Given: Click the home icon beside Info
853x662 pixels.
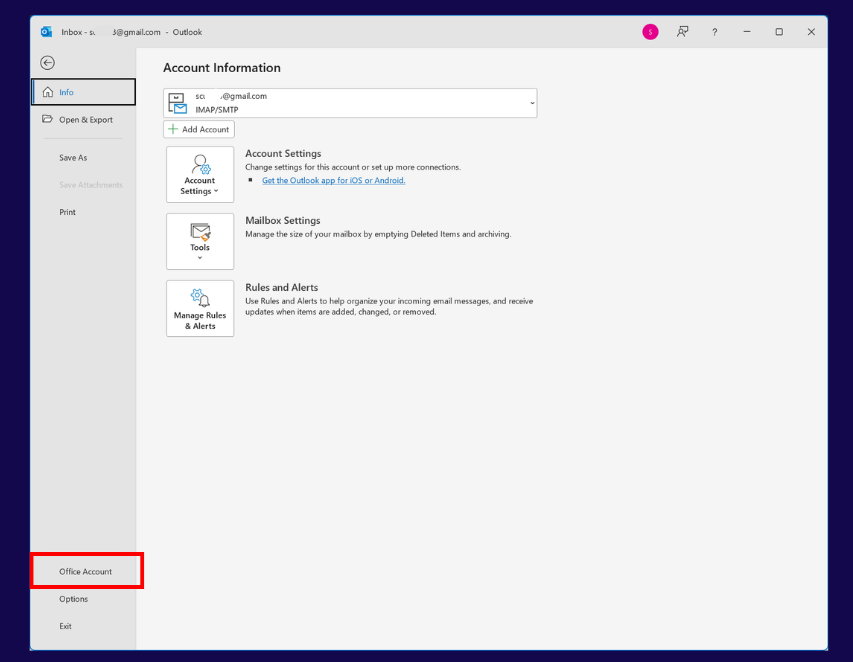Looking at the screenshot, I should tap(48, 92).
